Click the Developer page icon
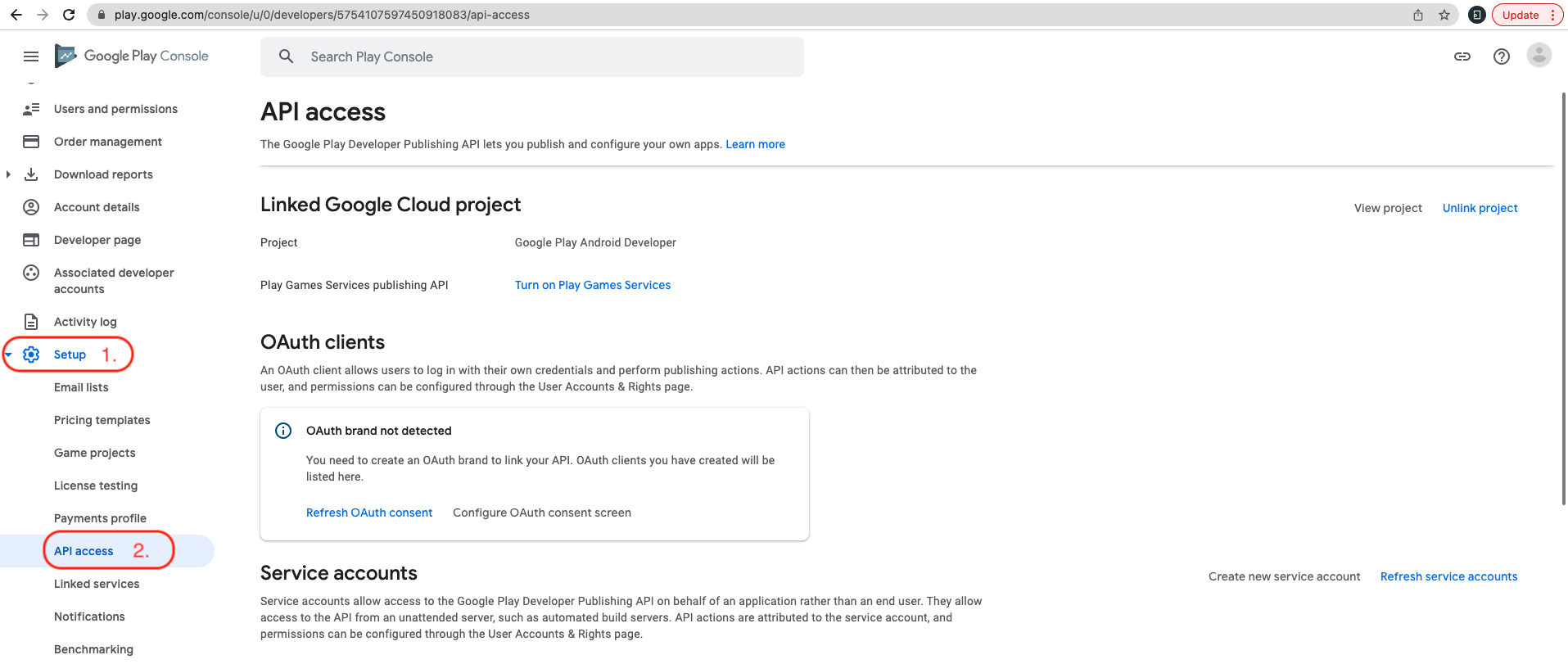This screenshot has height=664, width=1568. pos(31,240)
